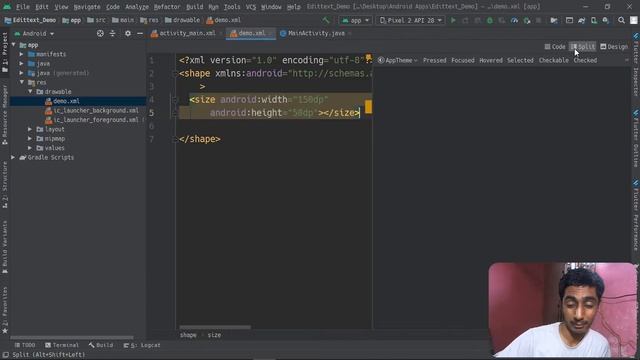Open the AppTheme selector dropdown
Viewport: 640px width, 360px height.
[398, 60]
